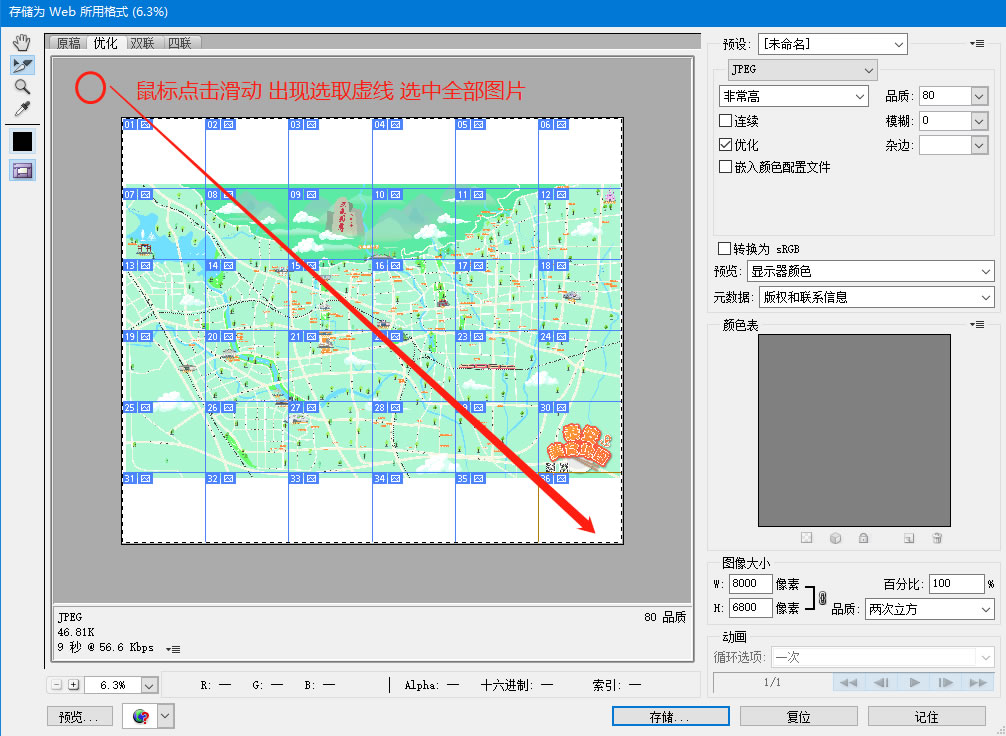Viewport: 1006px width, 736px height.
Task: Click the zoom in plus button
Action: coord(74,685)
